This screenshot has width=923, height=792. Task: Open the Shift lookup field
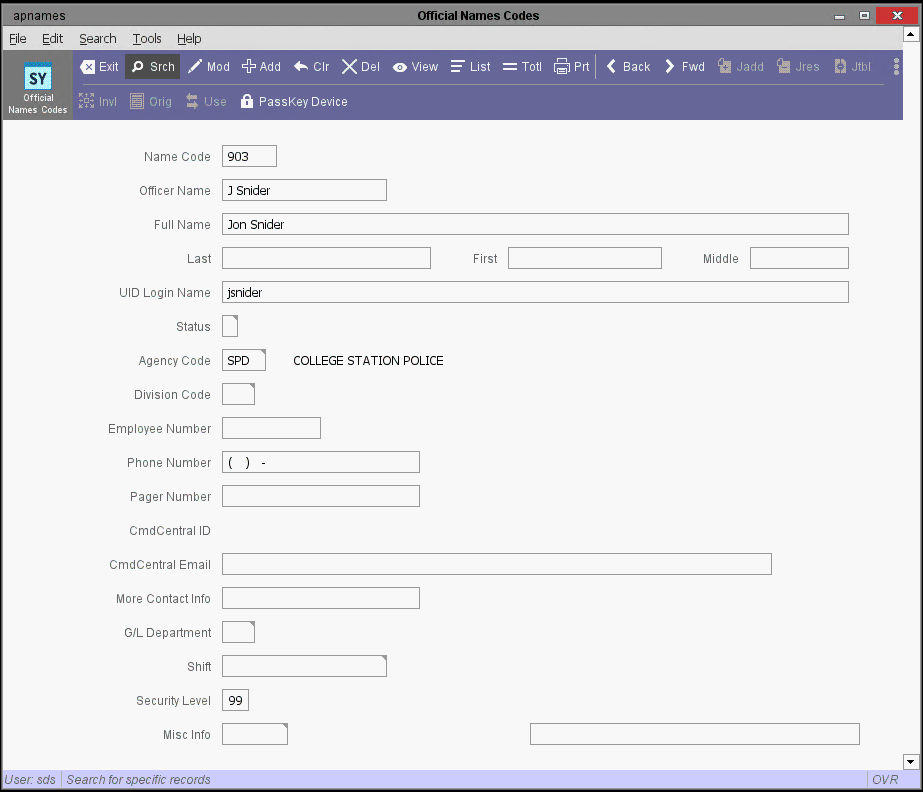click(304, 667)
